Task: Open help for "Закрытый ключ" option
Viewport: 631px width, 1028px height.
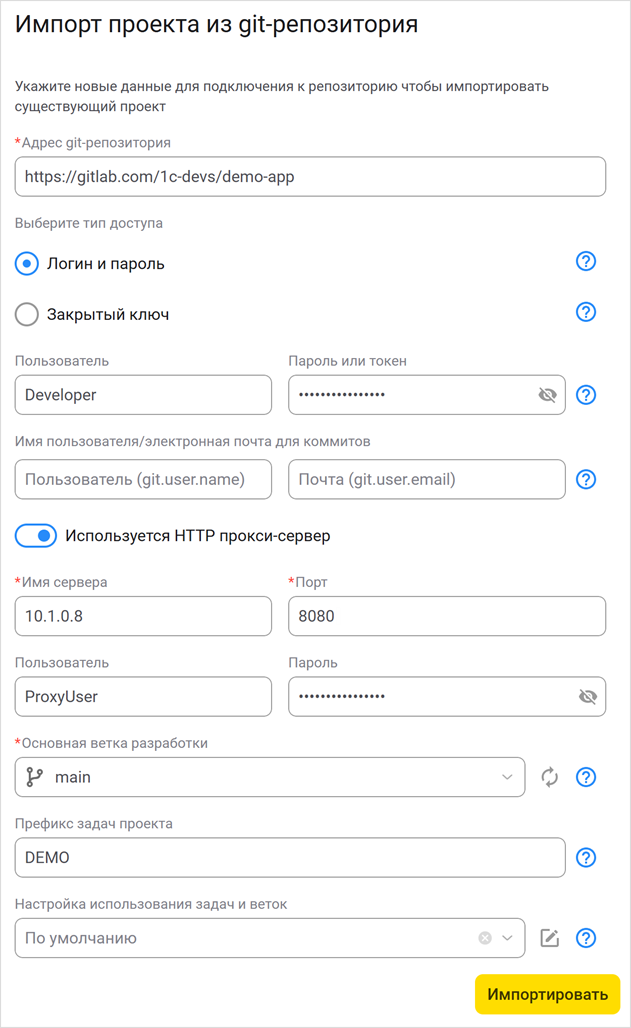Action: click(586, 312)
